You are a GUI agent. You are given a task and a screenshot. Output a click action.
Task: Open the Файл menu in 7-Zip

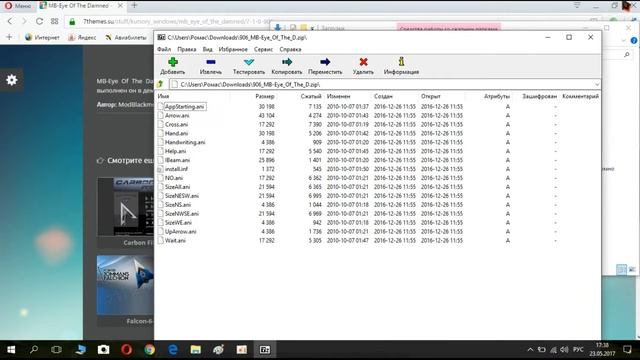(164, 49)
